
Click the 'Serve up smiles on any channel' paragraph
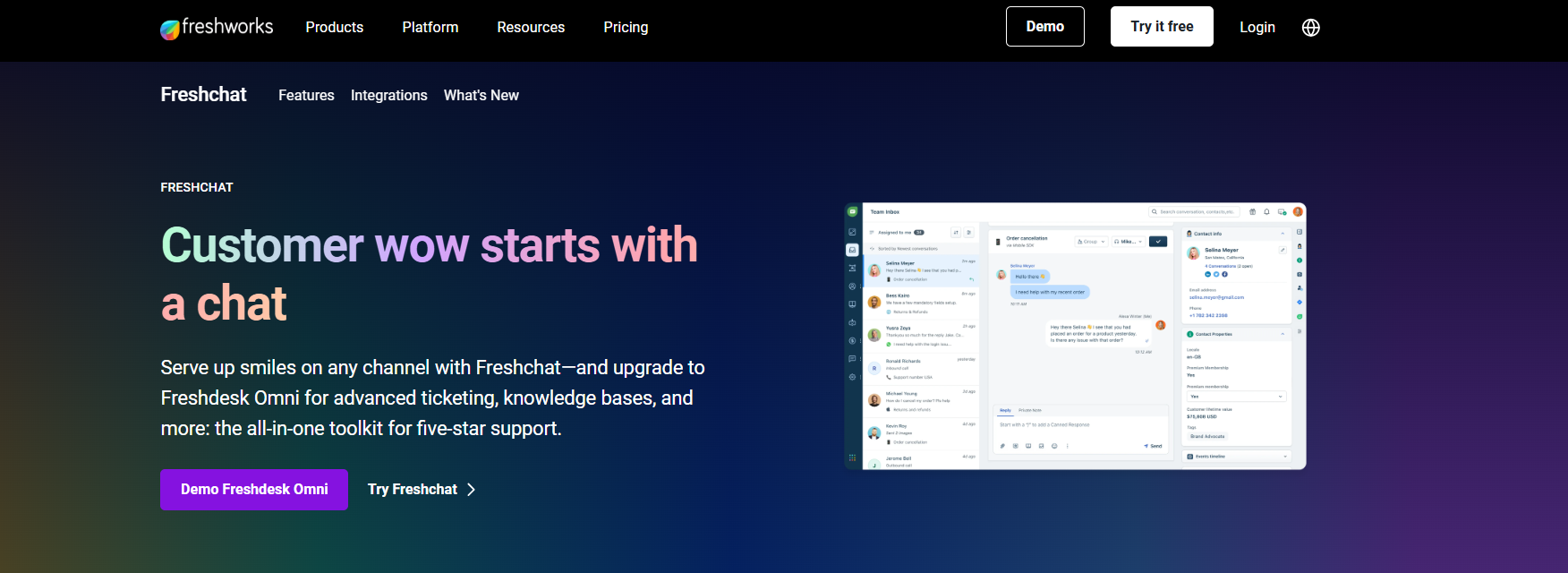433,398
